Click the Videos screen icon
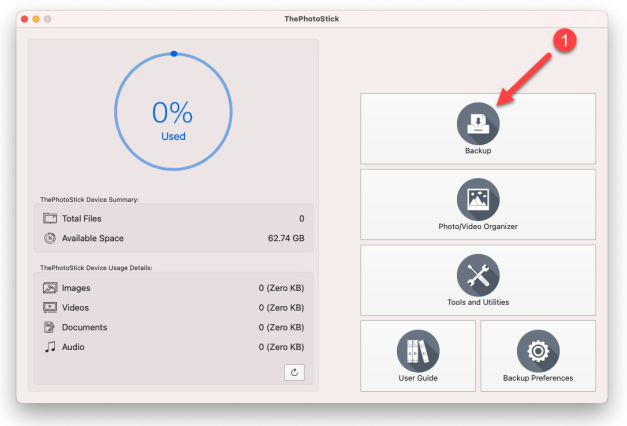This screenshot has width=627, height=426. [x=50, y=308]
